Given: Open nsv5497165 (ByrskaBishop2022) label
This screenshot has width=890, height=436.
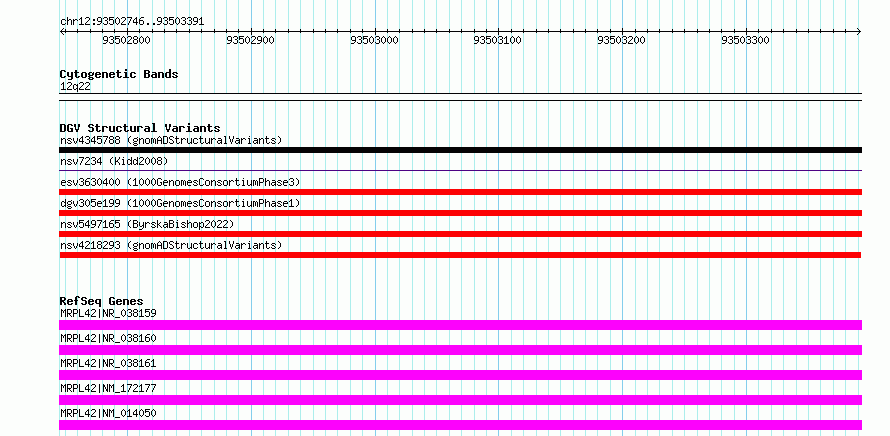Looking at the screenshot, I should pyautogui.click(x=147, y=224).
